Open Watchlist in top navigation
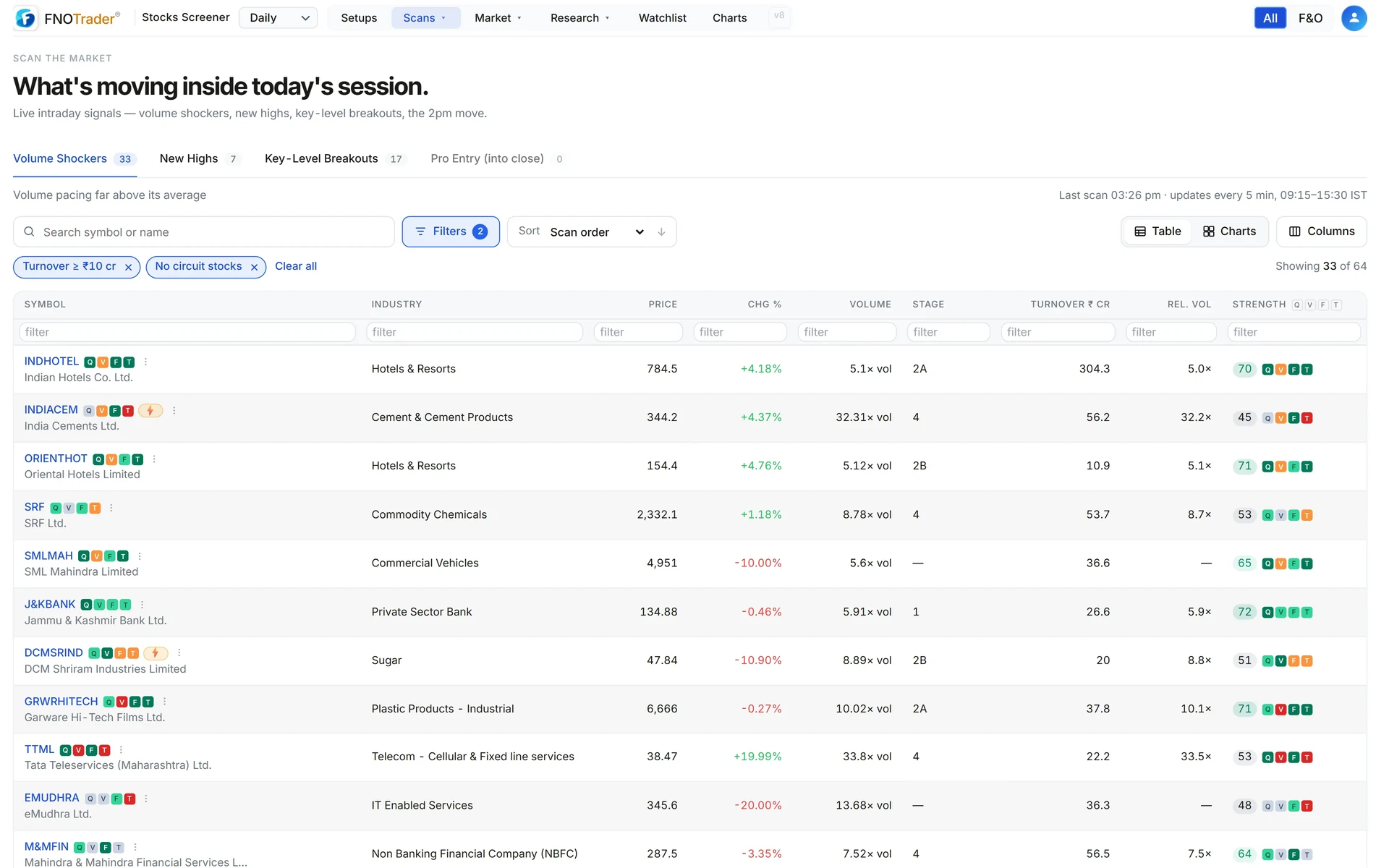Viewport: 1389px width, 868px height. tap(662, 18)
